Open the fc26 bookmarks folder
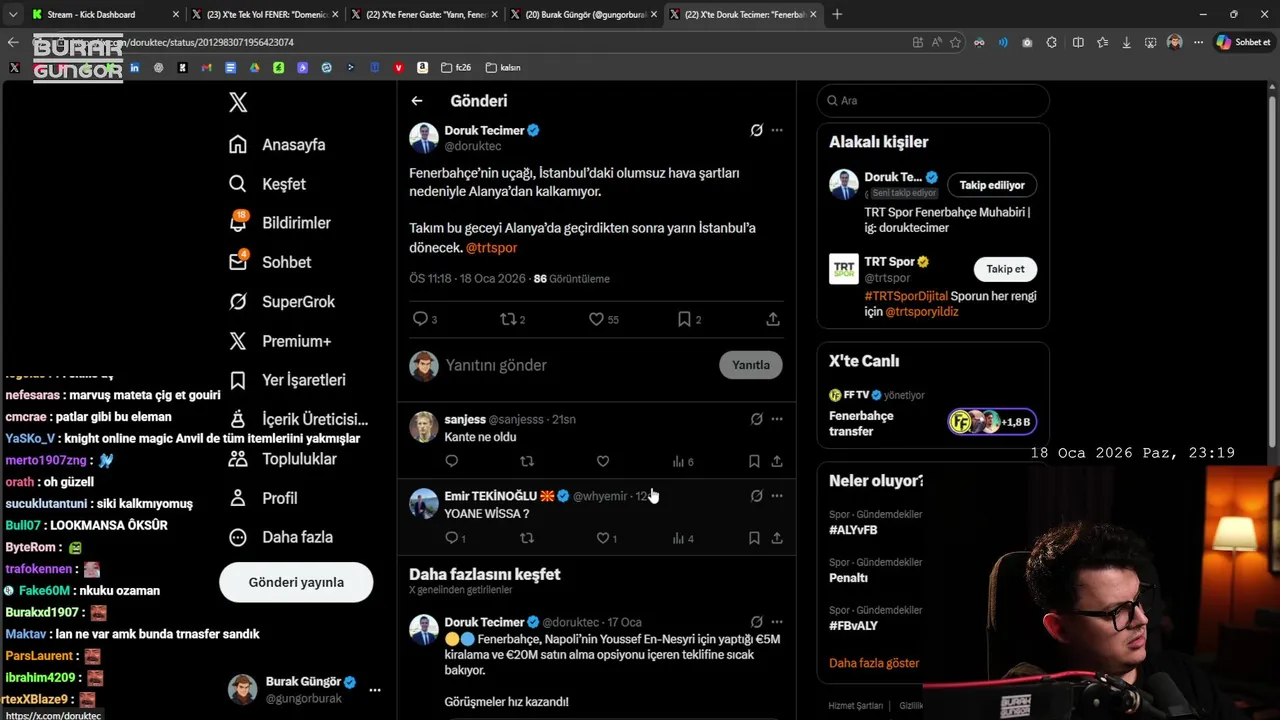 click(x=456, y=68)
